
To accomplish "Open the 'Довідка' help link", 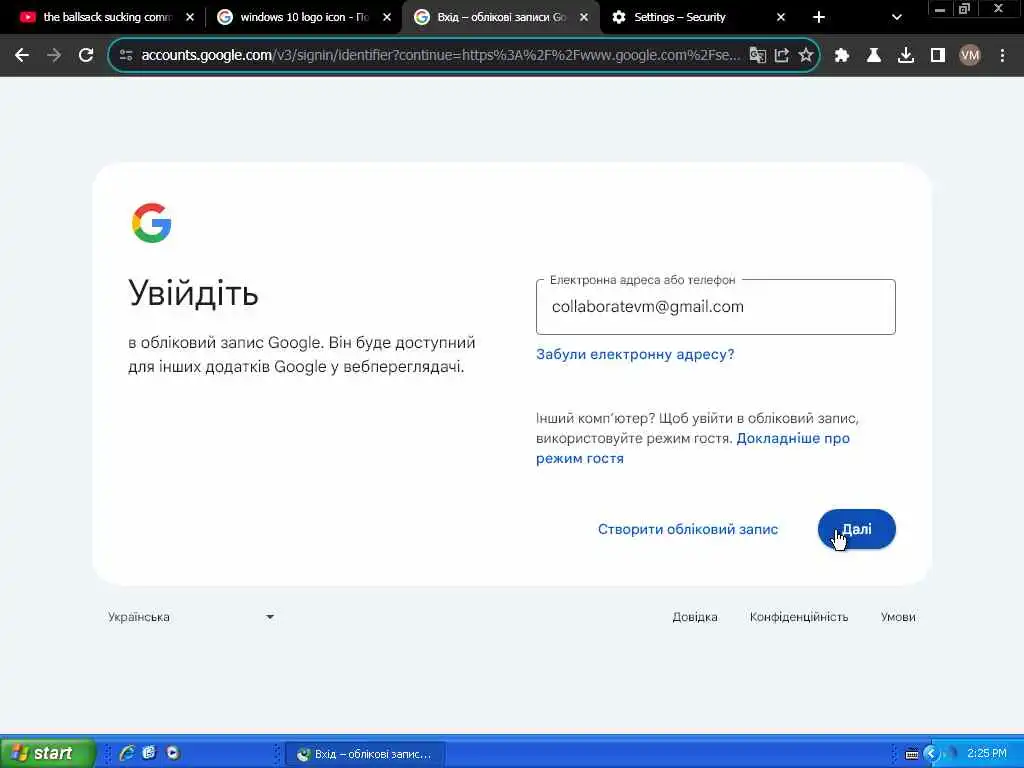I will point(695,617).
